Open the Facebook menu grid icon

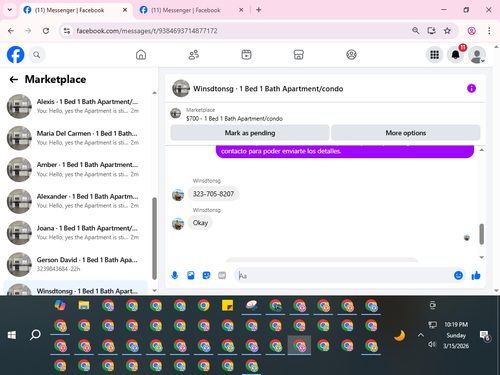coord(434,55)
